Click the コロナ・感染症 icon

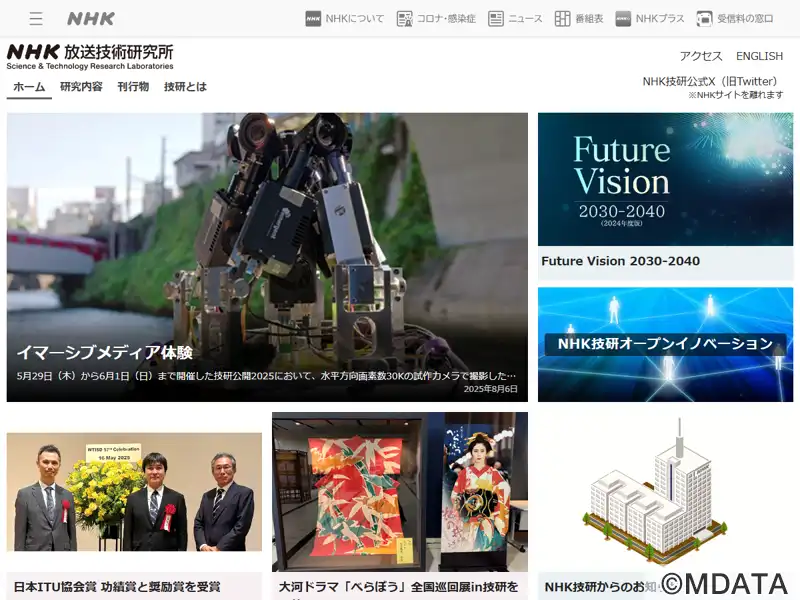[x=405, y=19]
